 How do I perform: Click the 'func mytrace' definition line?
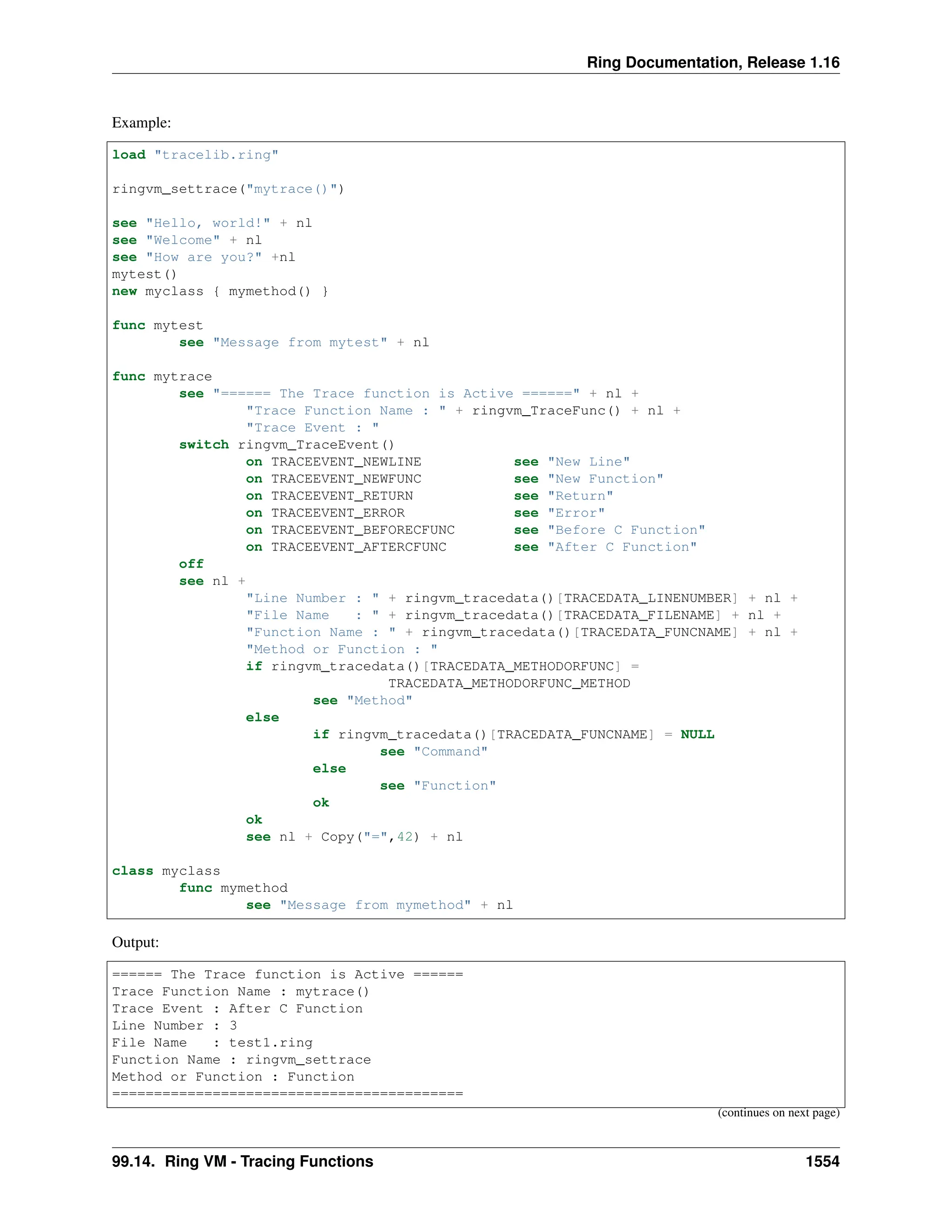click(x=162, y=377)
